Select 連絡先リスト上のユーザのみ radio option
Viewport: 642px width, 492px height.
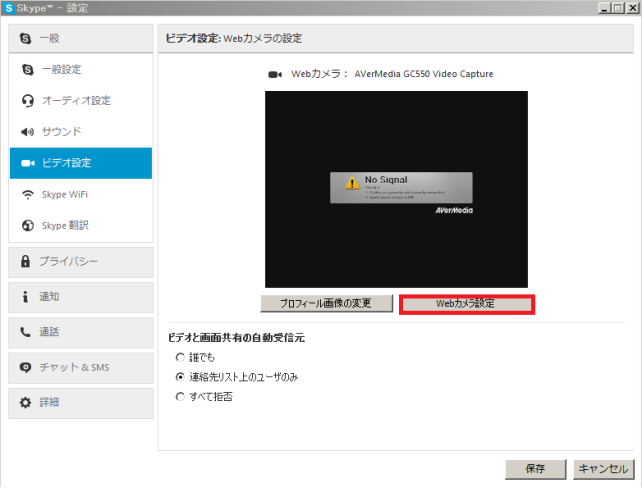(x=180, y=377)
